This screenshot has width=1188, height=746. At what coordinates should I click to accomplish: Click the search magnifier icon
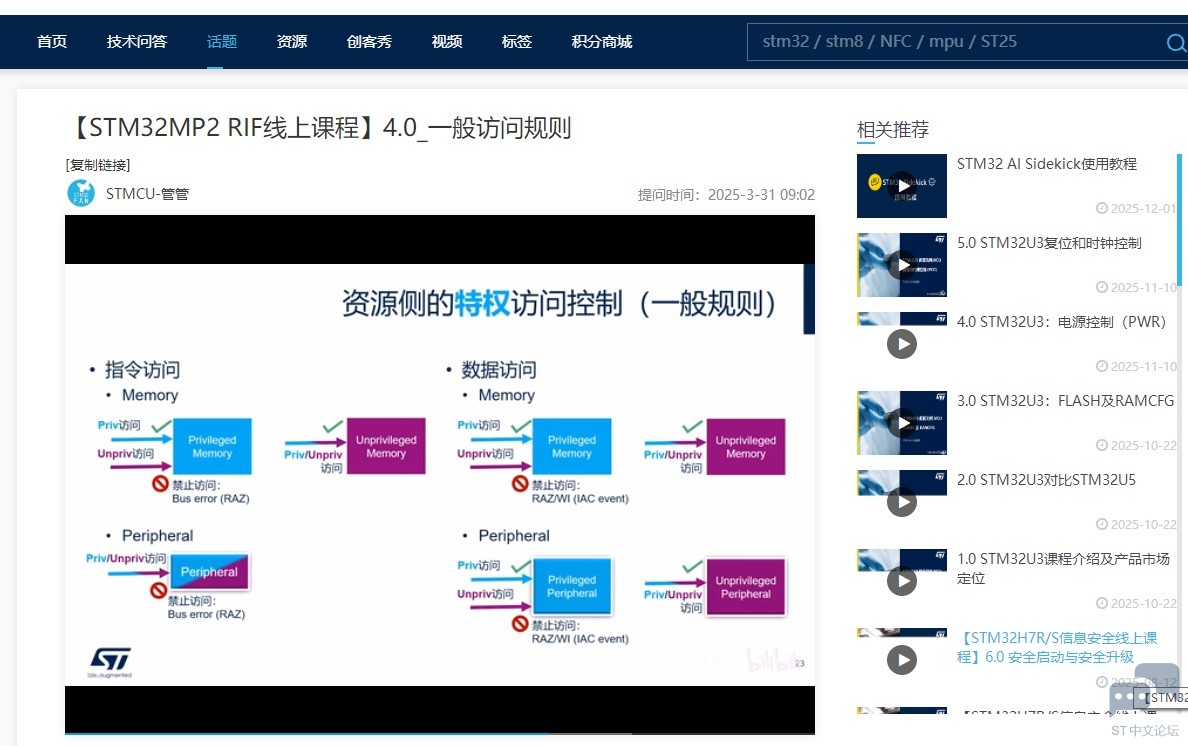click(1176, 42)
